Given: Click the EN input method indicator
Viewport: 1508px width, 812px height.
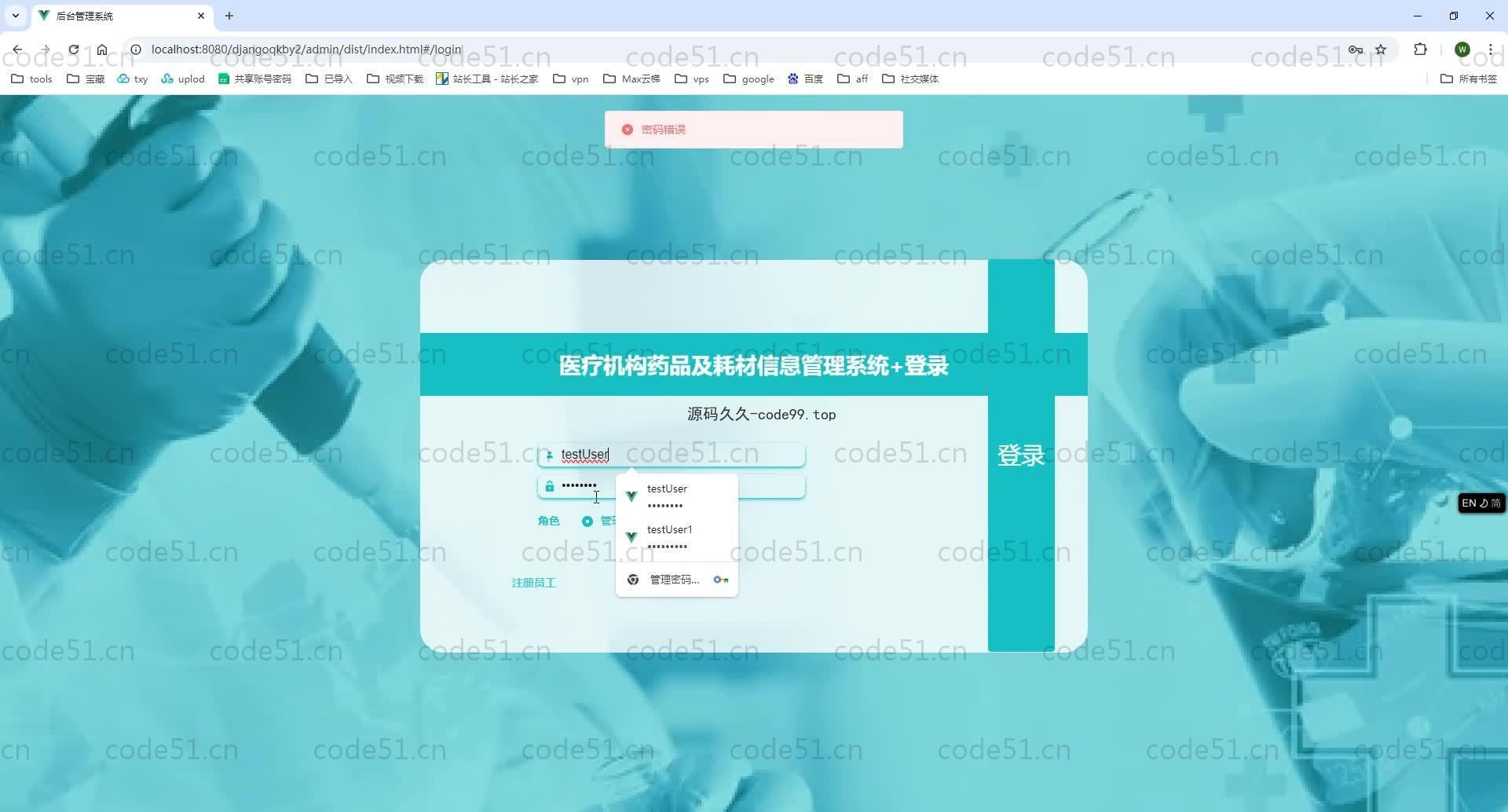Looking at the screenshot, I should (x=1481, y=503).
